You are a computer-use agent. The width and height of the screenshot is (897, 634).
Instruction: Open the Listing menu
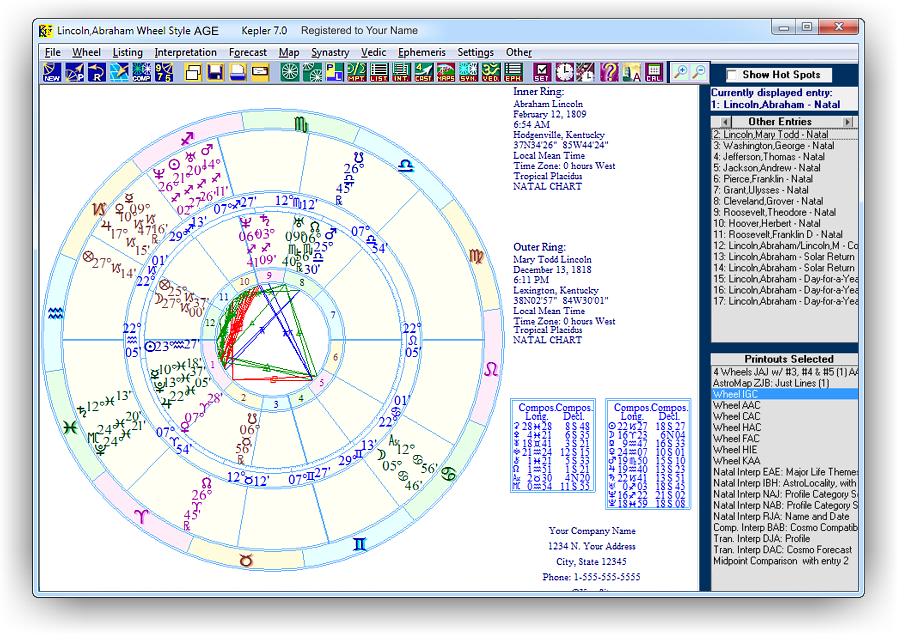pyautogui.click(x=128, y=52)
